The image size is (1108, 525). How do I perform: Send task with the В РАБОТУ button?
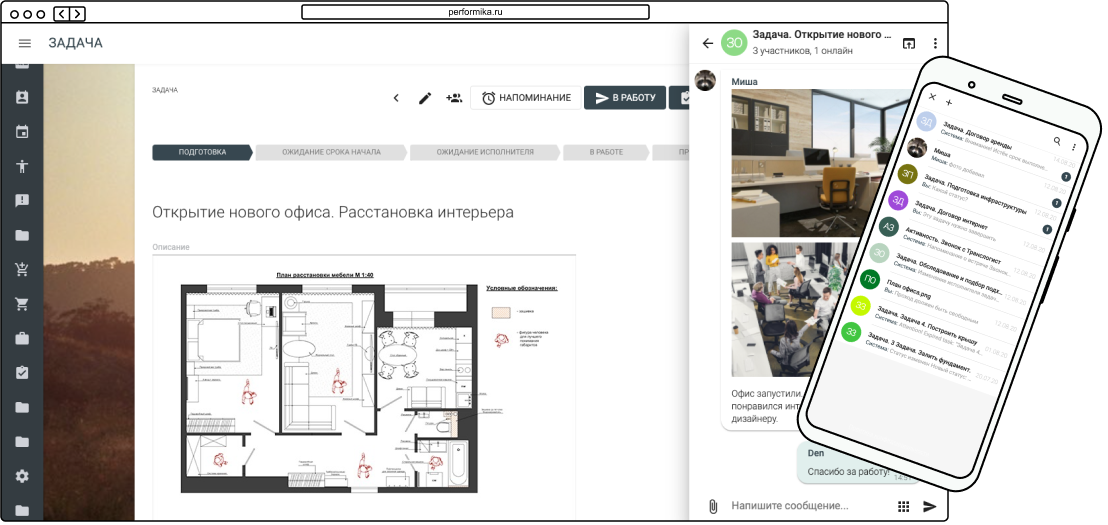pos(625,98)
